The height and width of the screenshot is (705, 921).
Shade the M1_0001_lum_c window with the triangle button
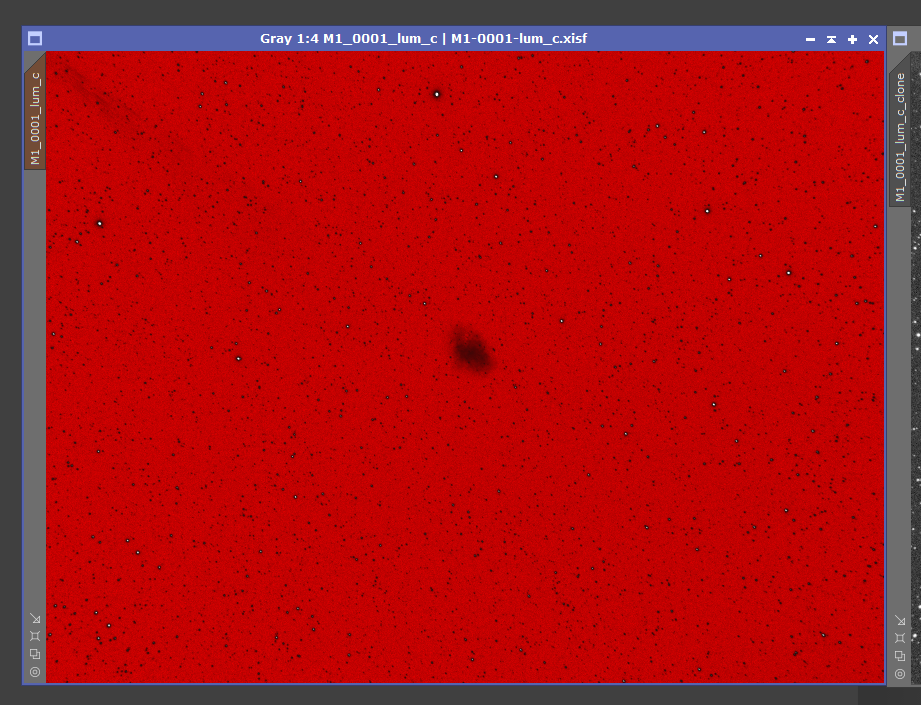pyautogui.click(x=831, y=39)
